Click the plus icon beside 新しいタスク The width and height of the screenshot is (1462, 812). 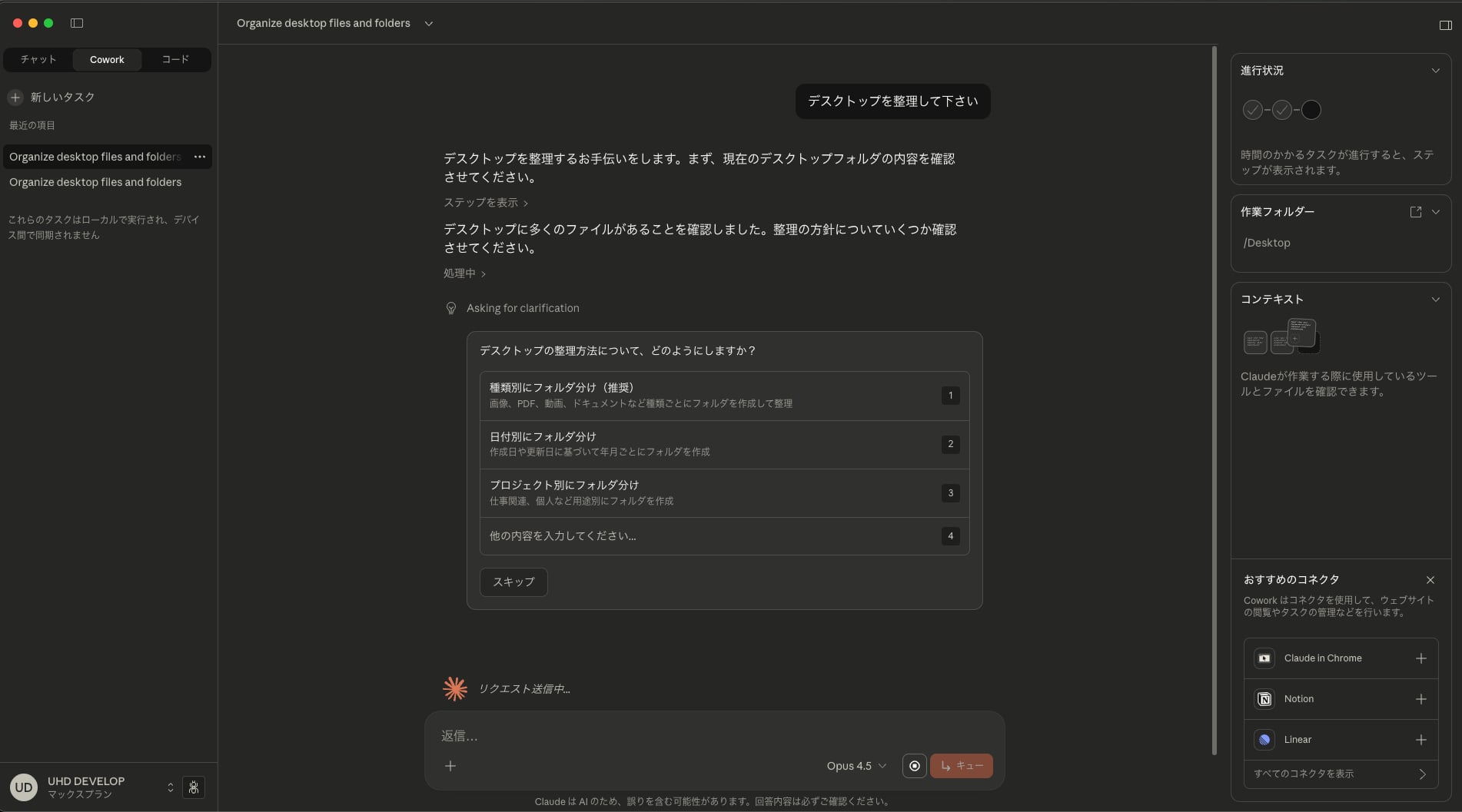pyautogui.click(x=15, y=98)
